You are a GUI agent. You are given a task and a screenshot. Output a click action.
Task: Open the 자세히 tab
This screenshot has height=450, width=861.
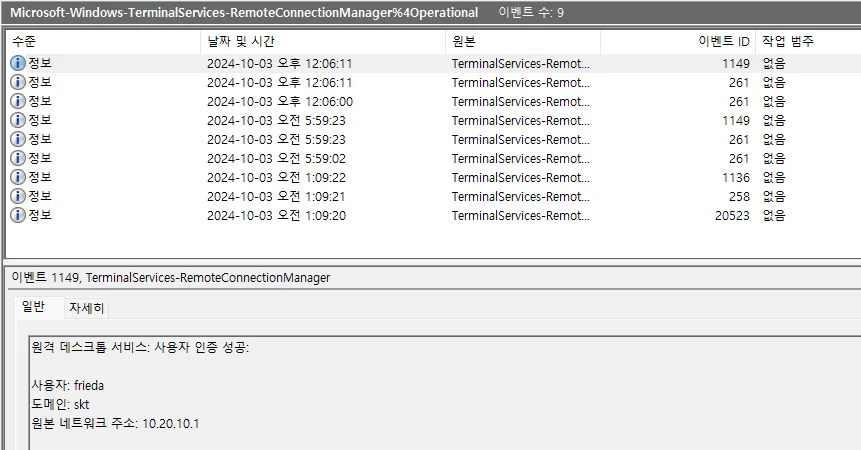[86, 308]
